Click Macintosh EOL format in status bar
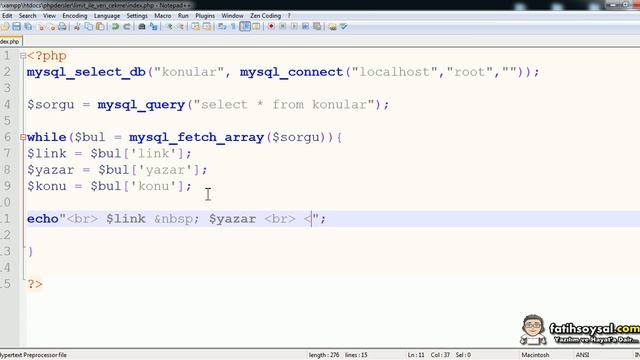640x360 pixels. [535, 355]
